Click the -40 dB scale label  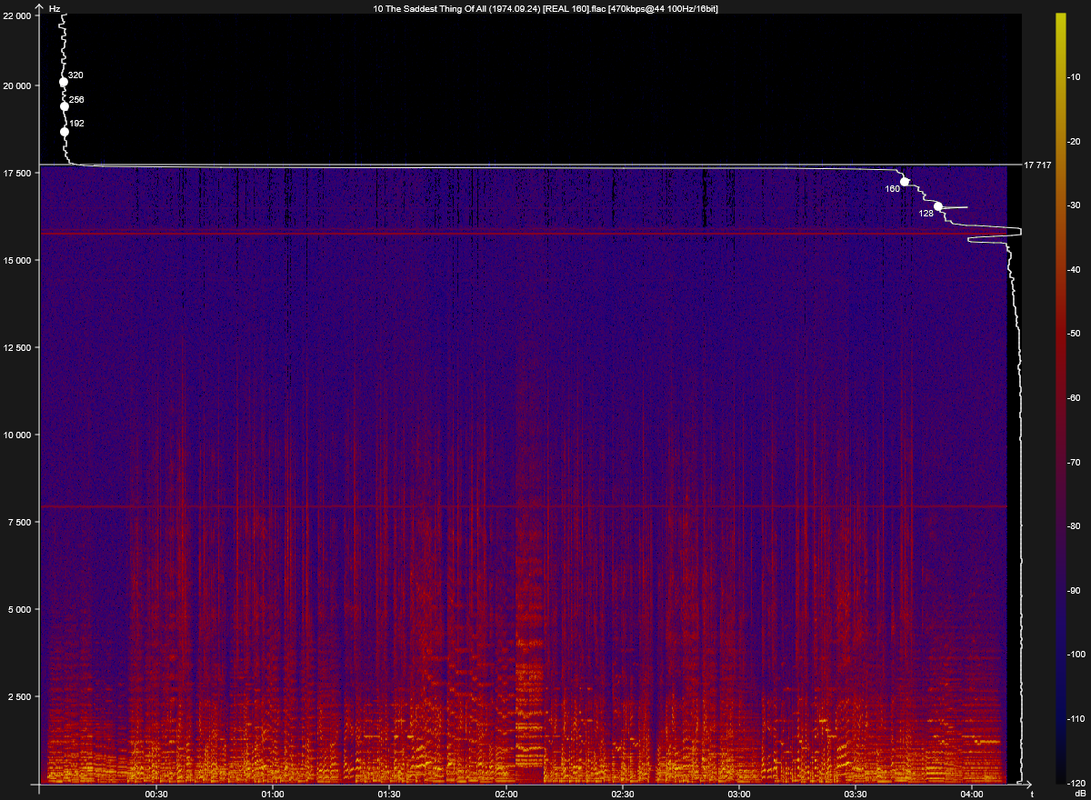point(1074,270)
